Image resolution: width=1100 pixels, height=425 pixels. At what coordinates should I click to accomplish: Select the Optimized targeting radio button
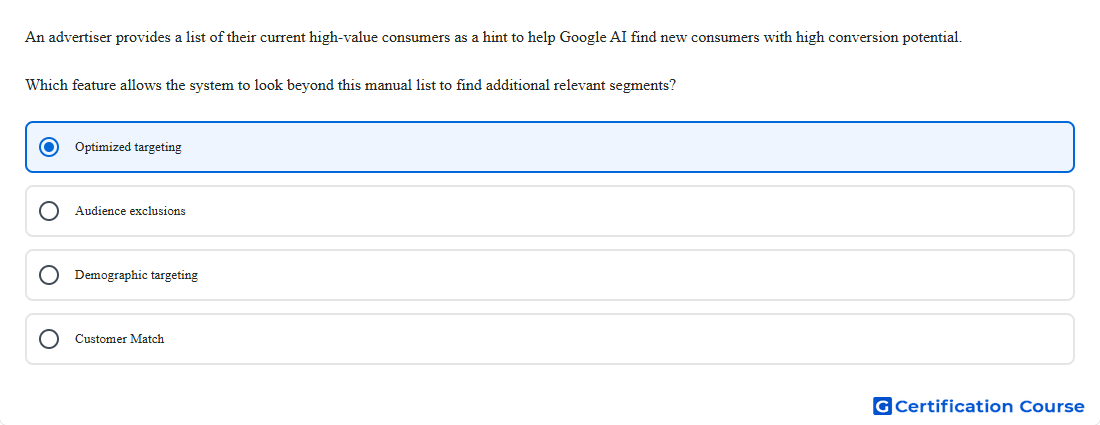click(49, 147)
